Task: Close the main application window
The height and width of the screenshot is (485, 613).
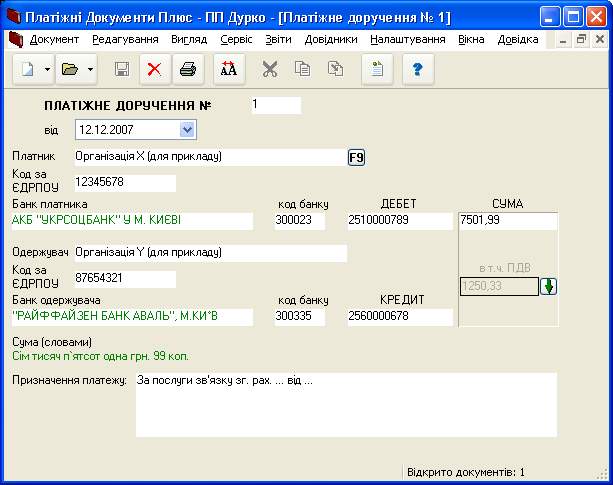Action: point(596,17)
